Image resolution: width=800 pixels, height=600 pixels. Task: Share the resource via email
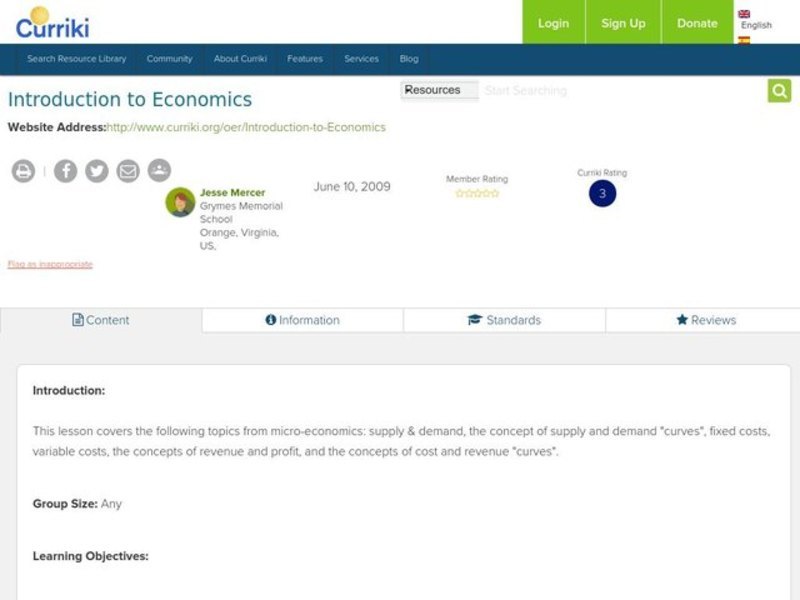[x=126, y=170]
